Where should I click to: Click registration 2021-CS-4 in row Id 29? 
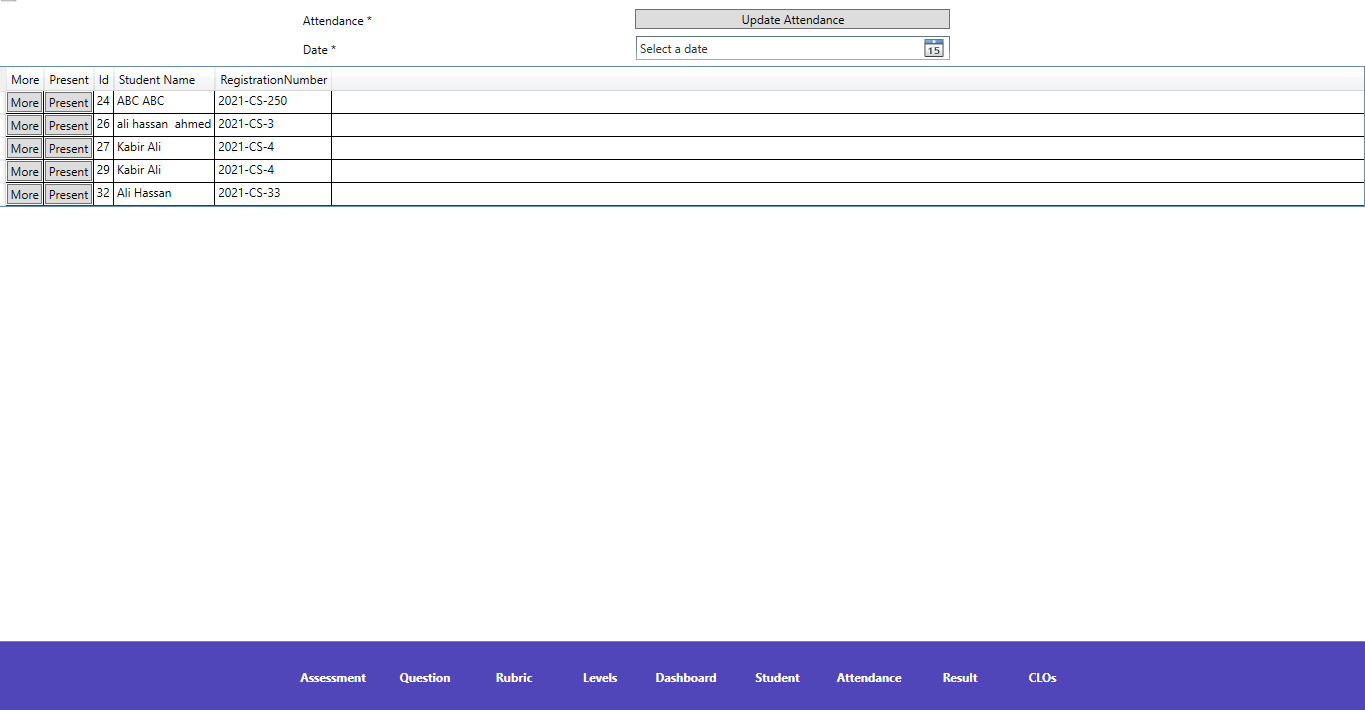(x=273, y=171)
